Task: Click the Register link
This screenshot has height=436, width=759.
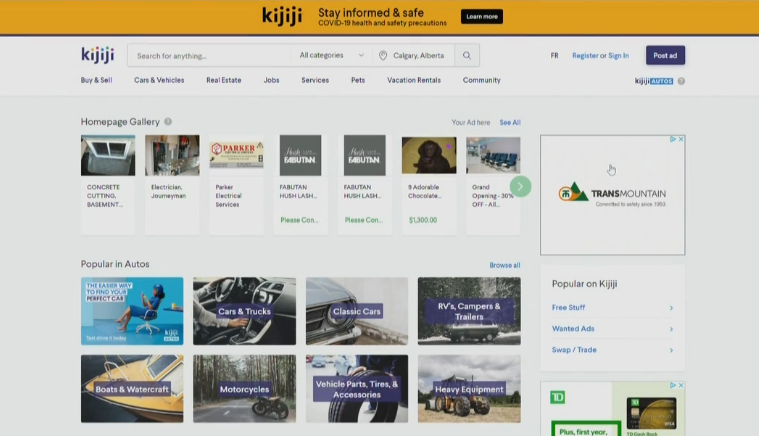Action: [585, 56]
